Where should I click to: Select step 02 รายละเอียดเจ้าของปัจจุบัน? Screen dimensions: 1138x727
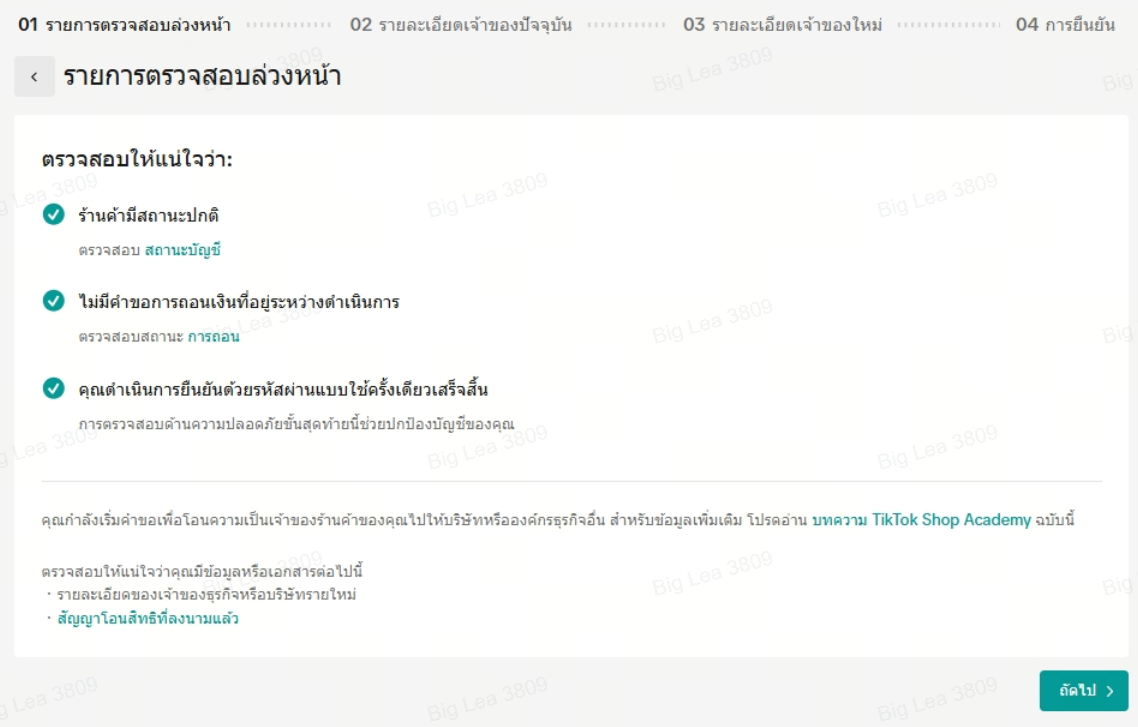point(461,25)
